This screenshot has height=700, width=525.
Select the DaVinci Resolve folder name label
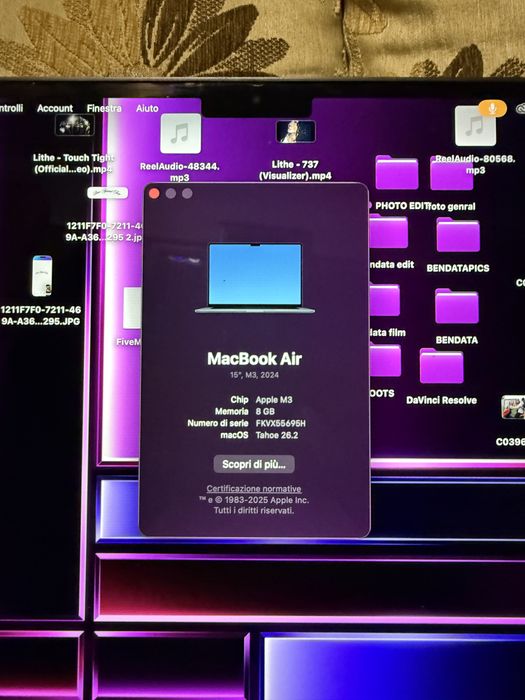(x=441, y=400)
